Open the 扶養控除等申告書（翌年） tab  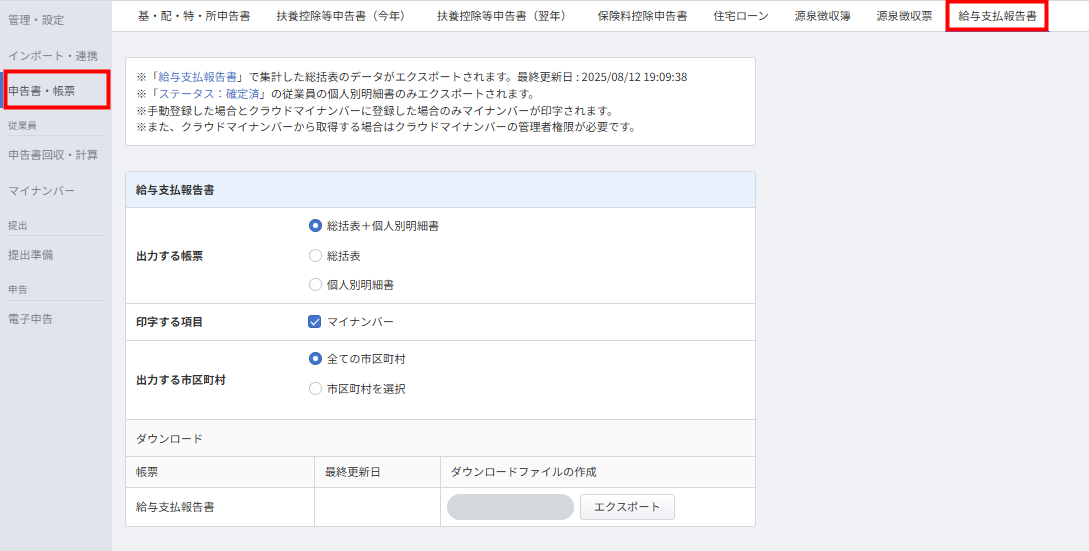501,16
